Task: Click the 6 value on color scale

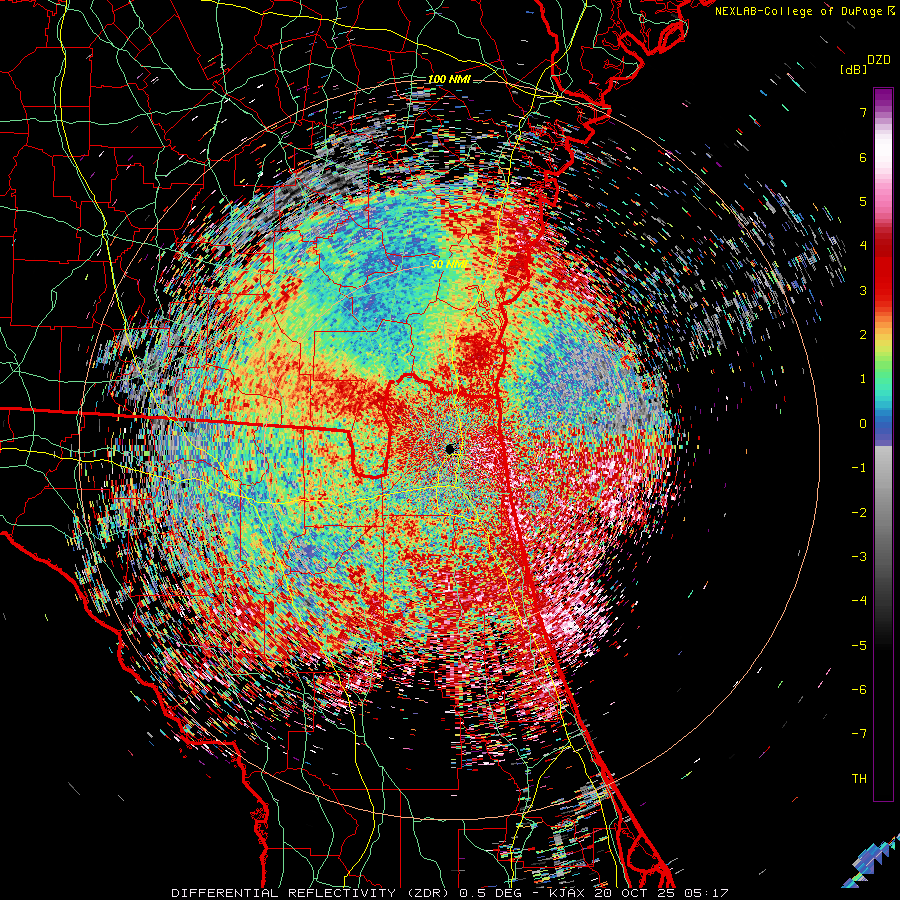Action: (863, 157)
